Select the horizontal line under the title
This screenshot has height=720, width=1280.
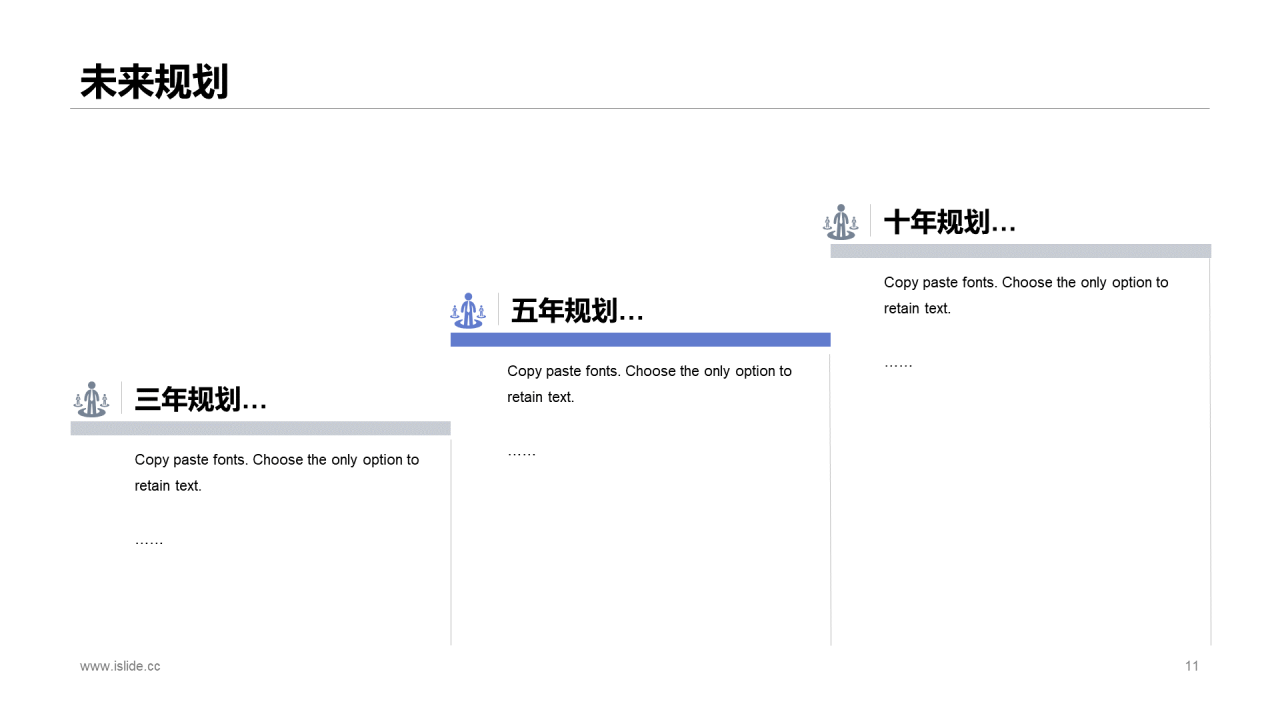tap(640, 108)
